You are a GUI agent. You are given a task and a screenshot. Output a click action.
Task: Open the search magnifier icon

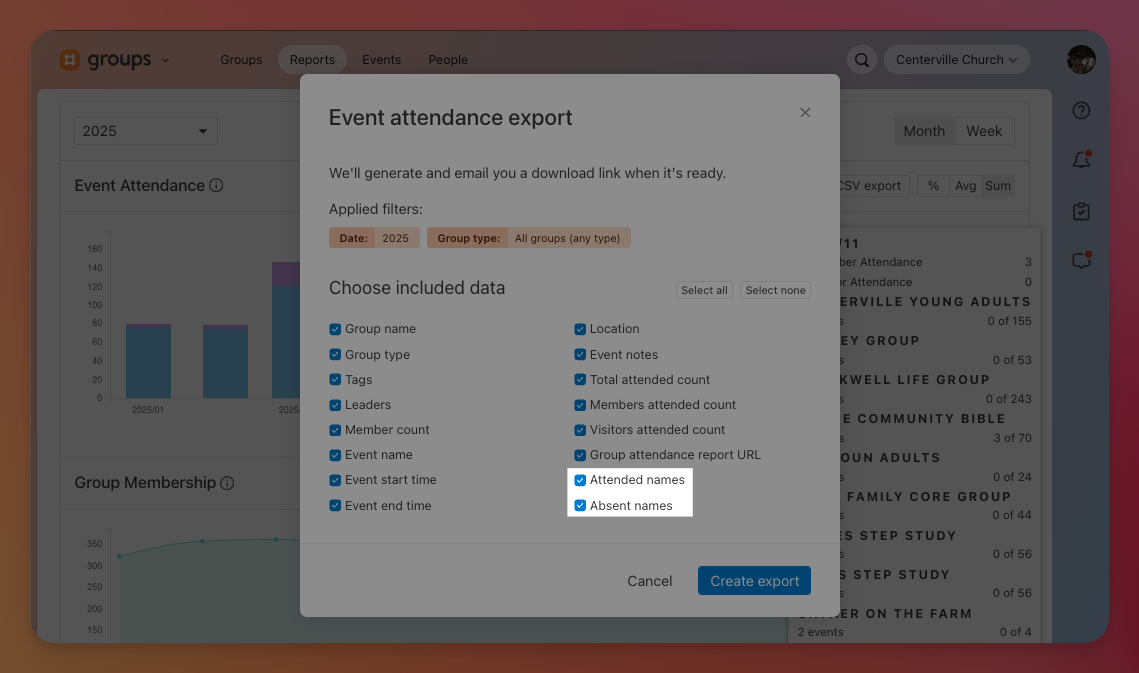(861, 60)
